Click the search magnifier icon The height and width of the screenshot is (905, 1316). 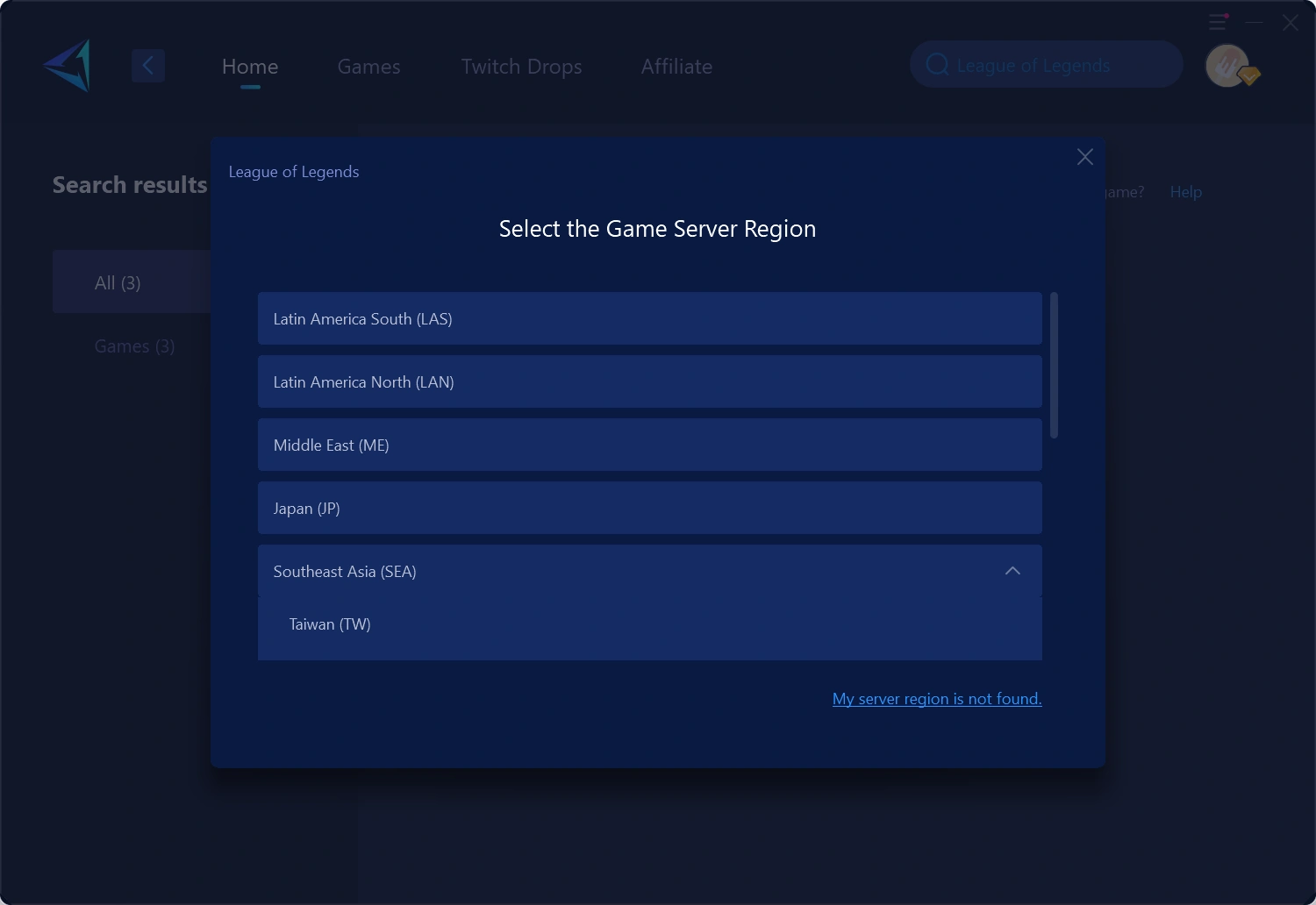coord(936,64)
